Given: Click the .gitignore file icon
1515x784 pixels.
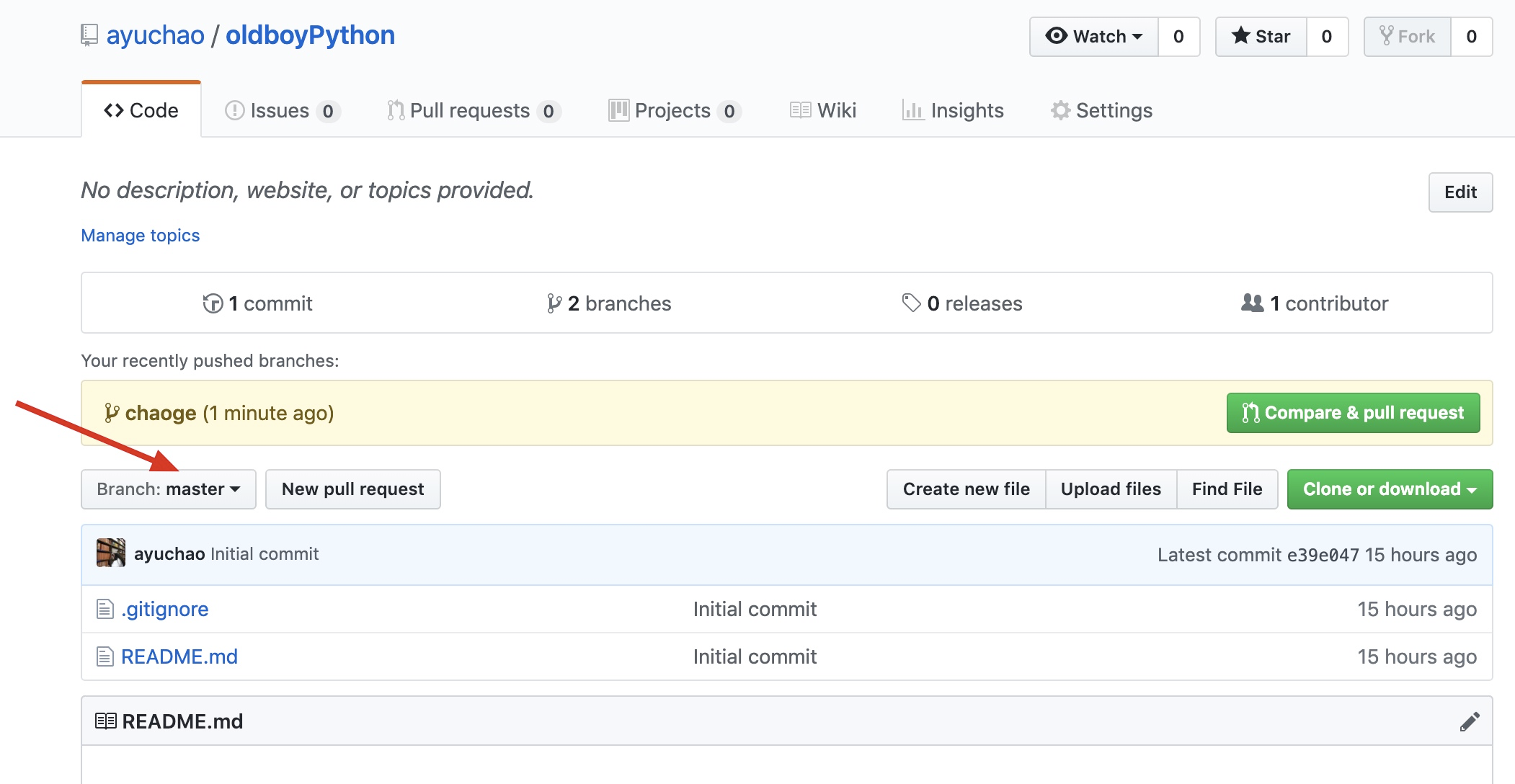Looking at the screenshot, I should tap(105, 610).
